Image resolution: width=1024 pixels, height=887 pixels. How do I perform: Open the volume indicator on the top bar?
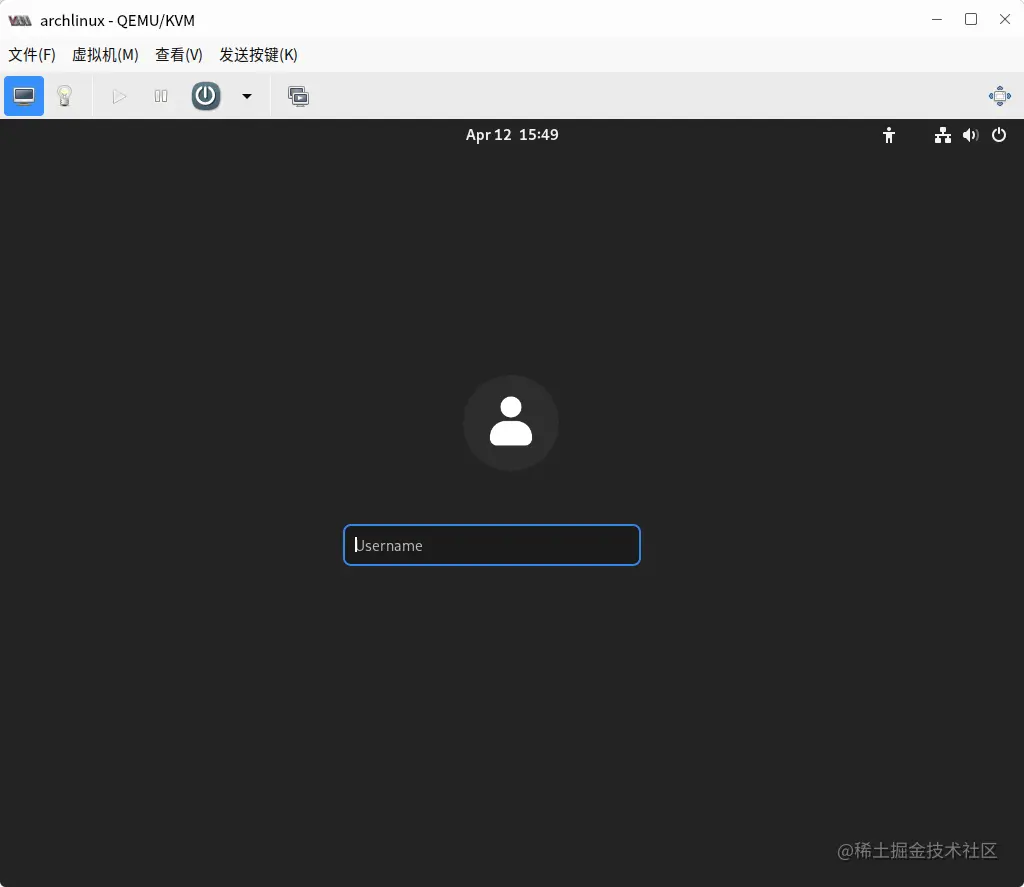tap(970, 135)
